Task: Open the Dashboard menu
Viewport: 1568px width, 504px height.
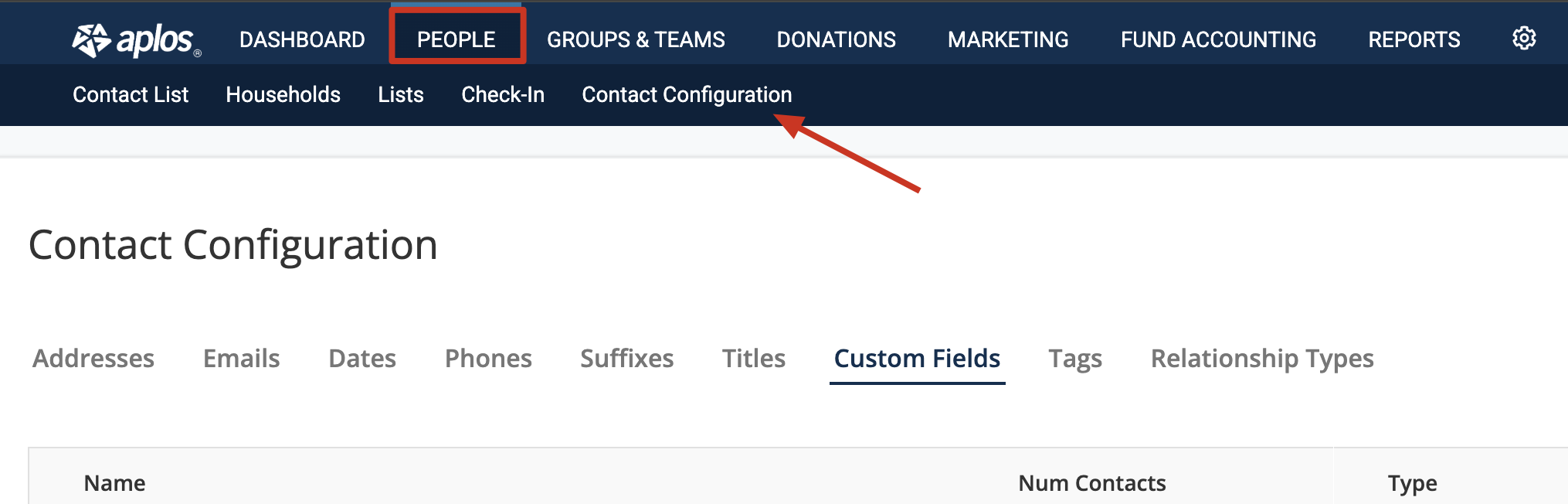Action: [302, 39]
